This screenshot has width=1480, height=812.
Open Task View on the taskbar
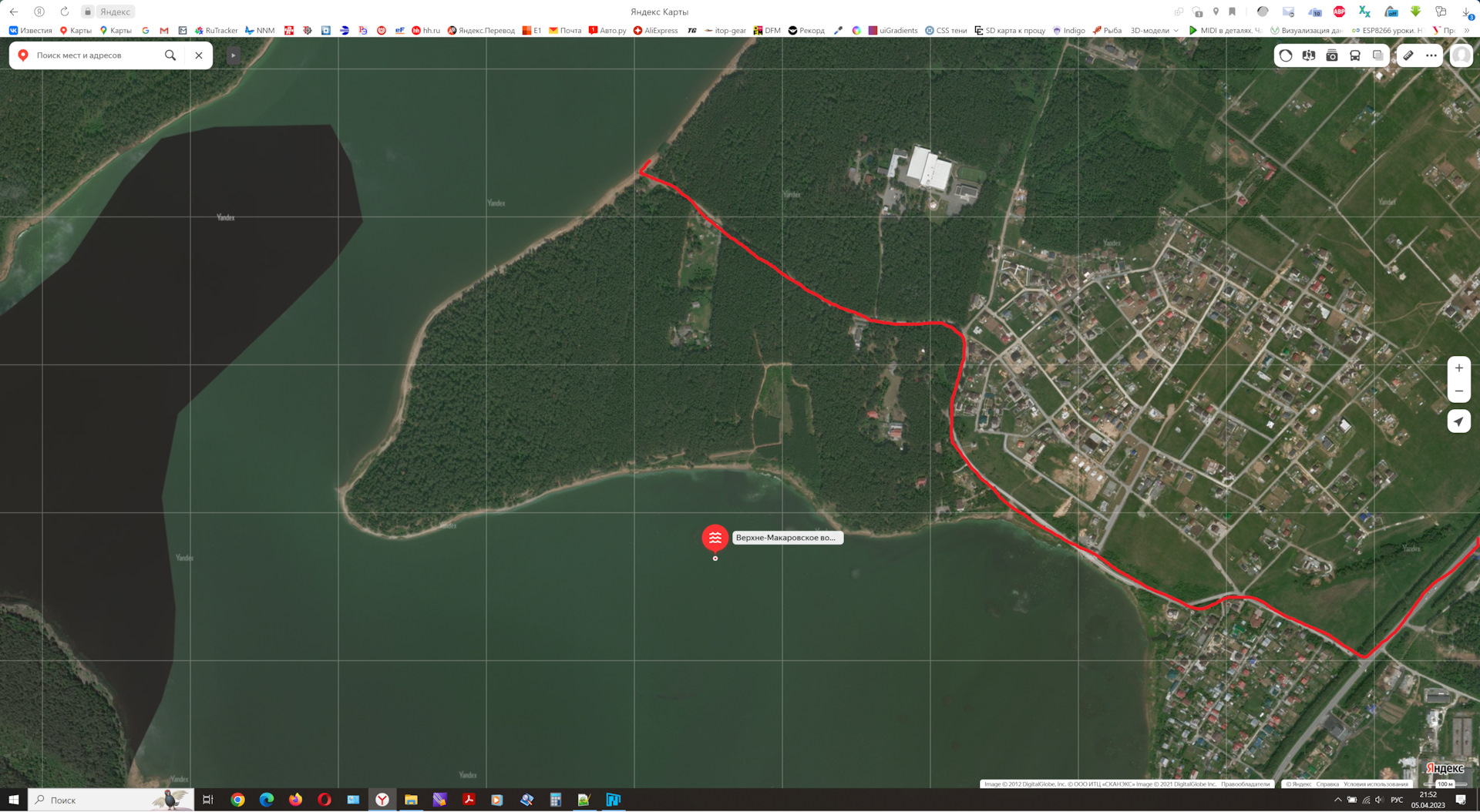[208, 800]
